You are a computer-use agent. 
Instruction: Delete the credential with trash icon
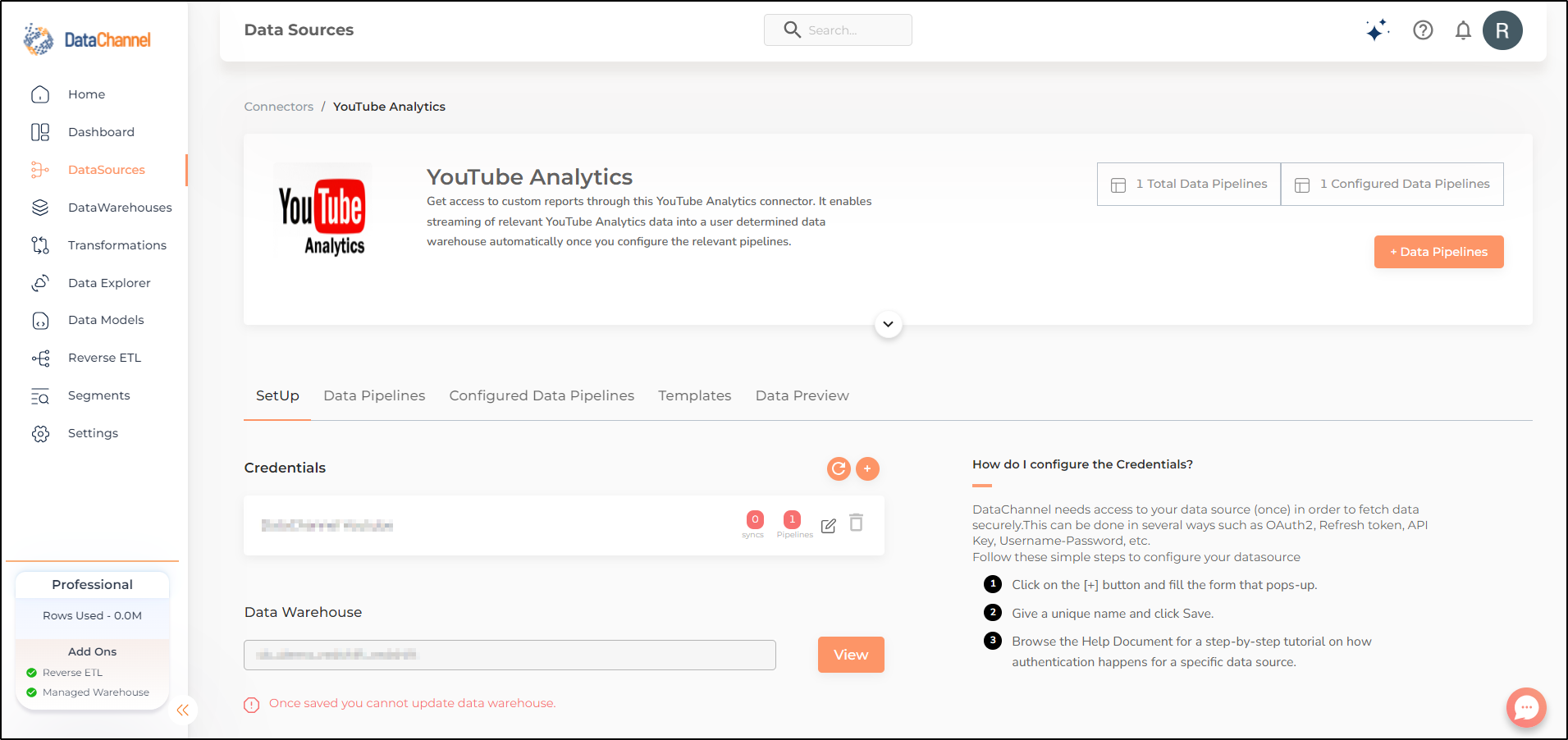click(856, 523)
